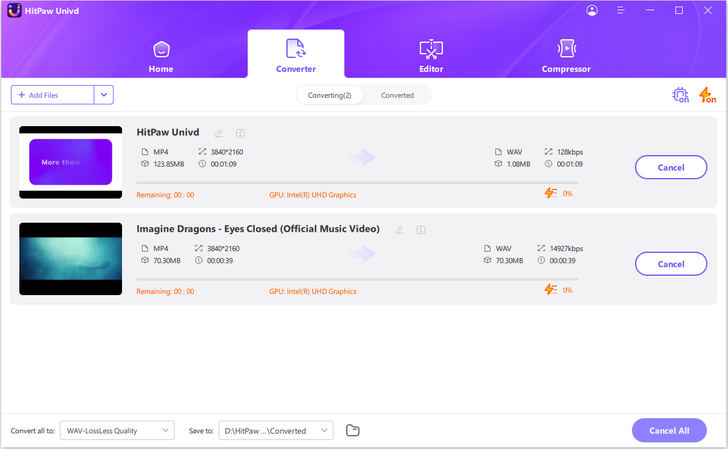Toggle hardware acceleration chip icon
The image size is (728, 449).
[x=681, y=95]
